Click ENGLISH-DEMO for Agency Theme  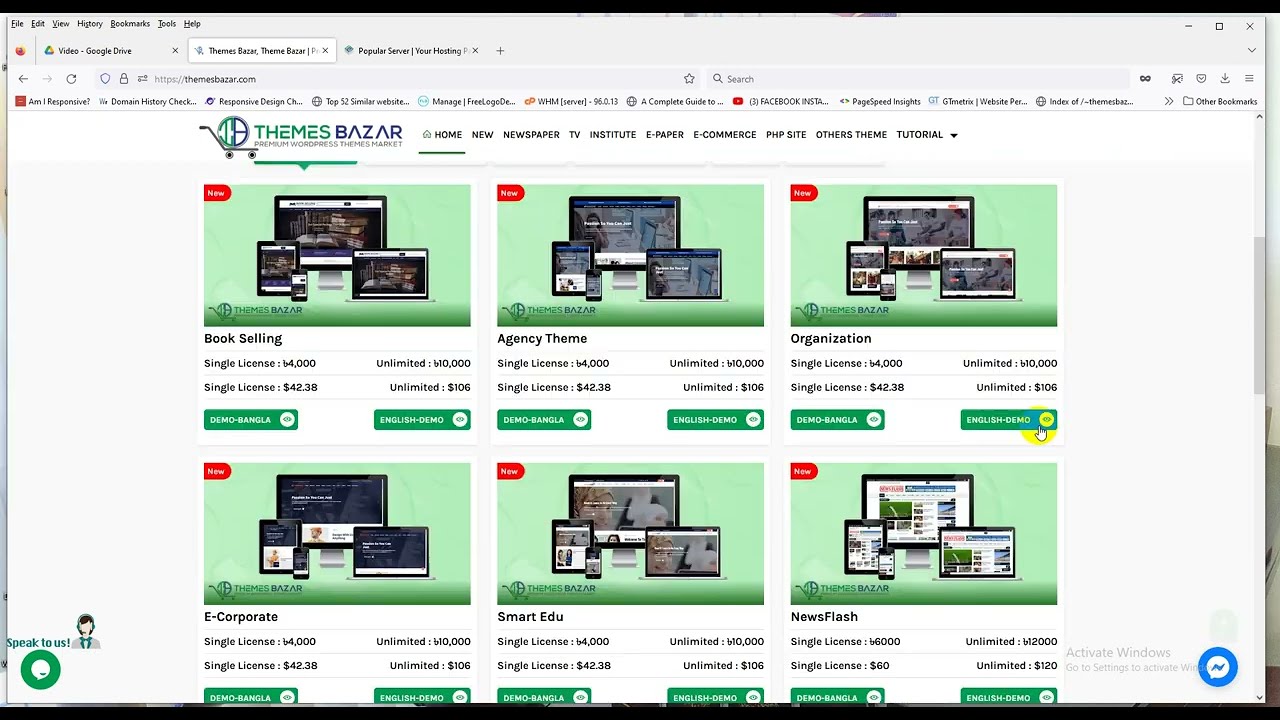716,420
